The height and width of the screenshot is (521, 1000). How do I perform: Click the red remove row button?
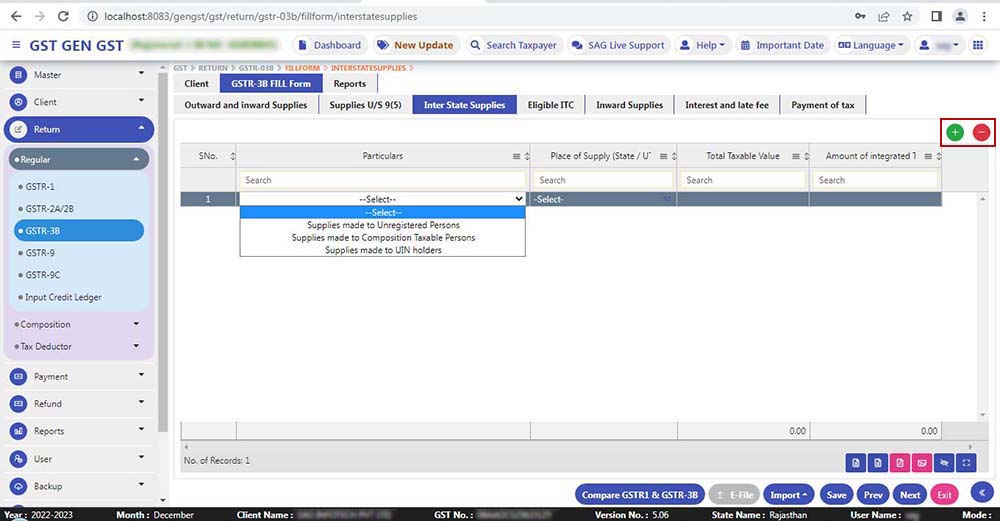click(x=982, y=132)
